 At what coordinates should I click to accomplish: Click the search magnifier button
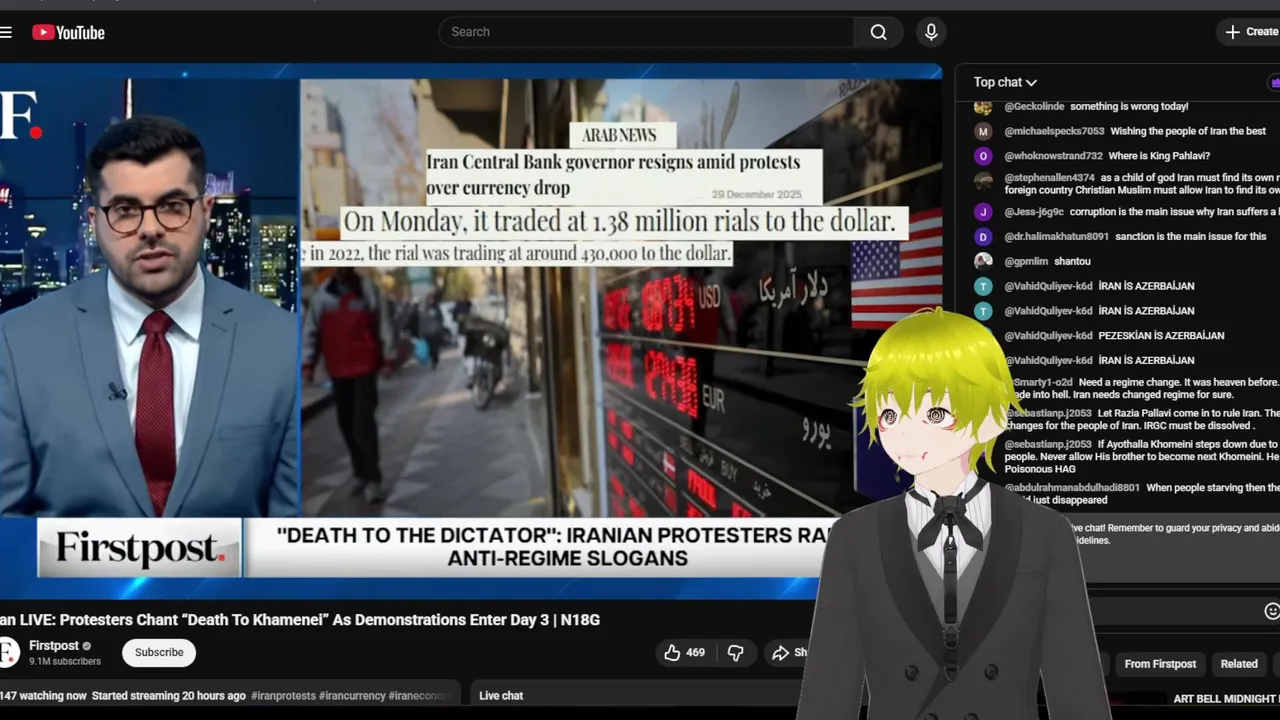click(878, 32)
